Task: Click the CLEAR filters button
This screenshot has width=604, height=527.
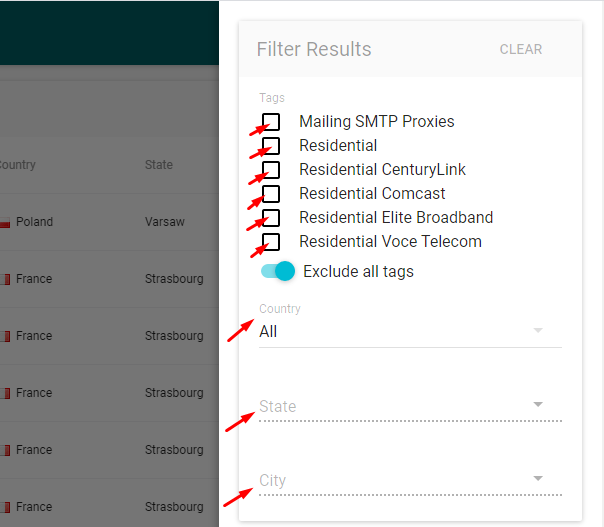Action: tap(521, 49)
